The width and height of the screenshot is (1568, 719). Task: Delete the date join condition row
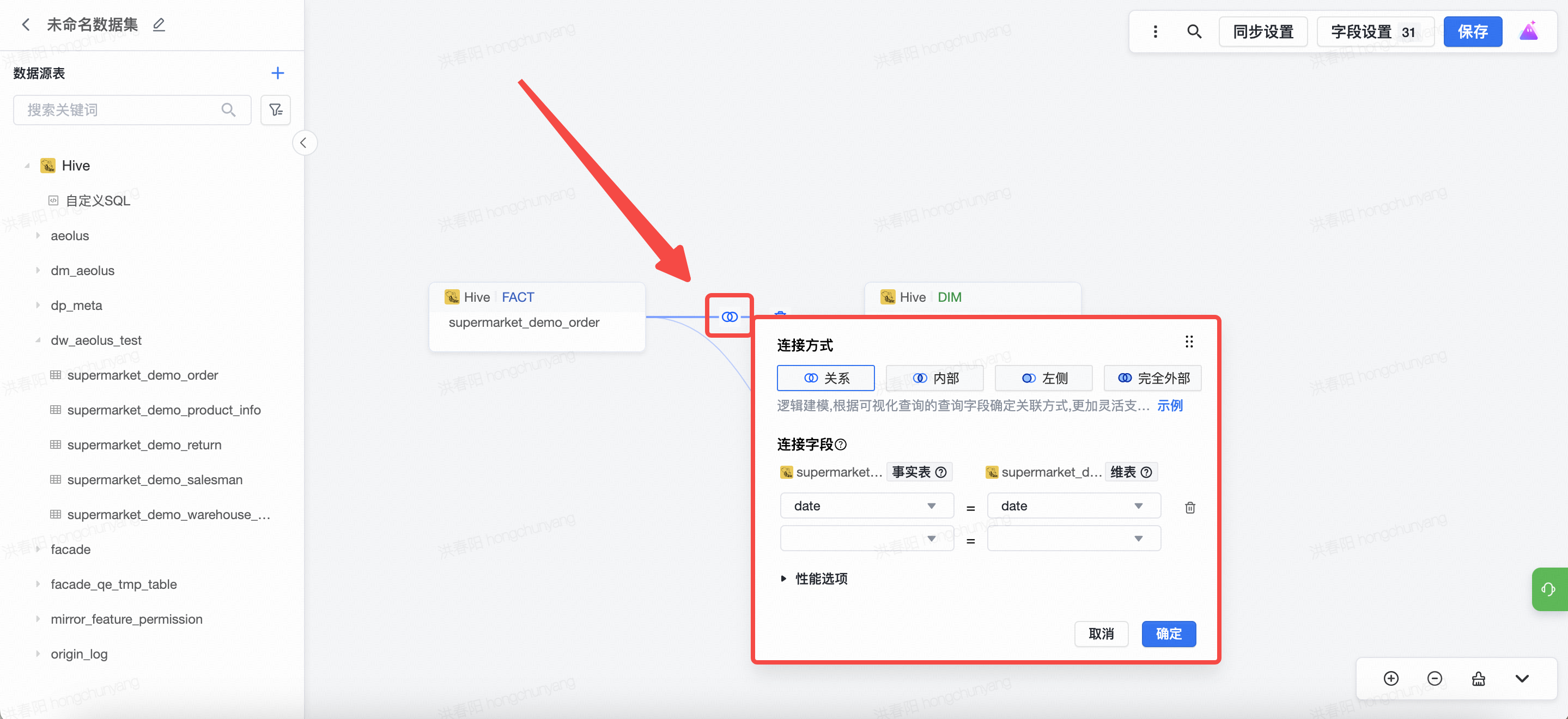[x=1189, y=507]
